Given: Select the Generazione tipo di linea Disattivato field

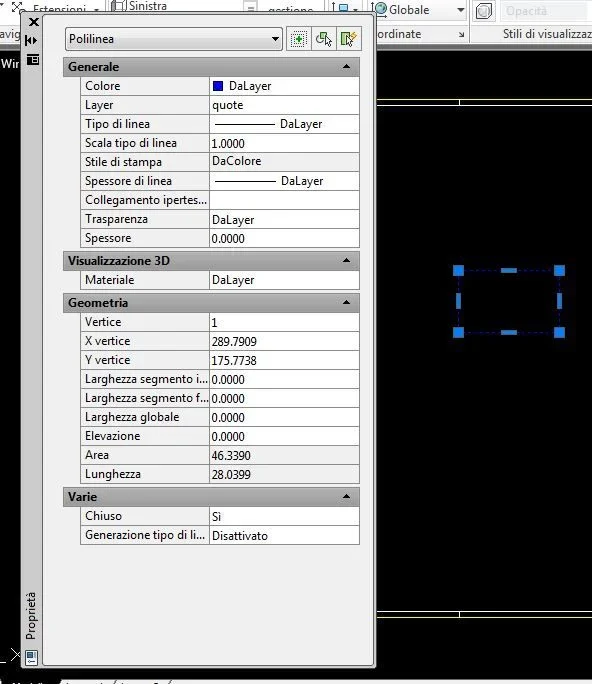Looking at the screenshot, I should 284,535.
